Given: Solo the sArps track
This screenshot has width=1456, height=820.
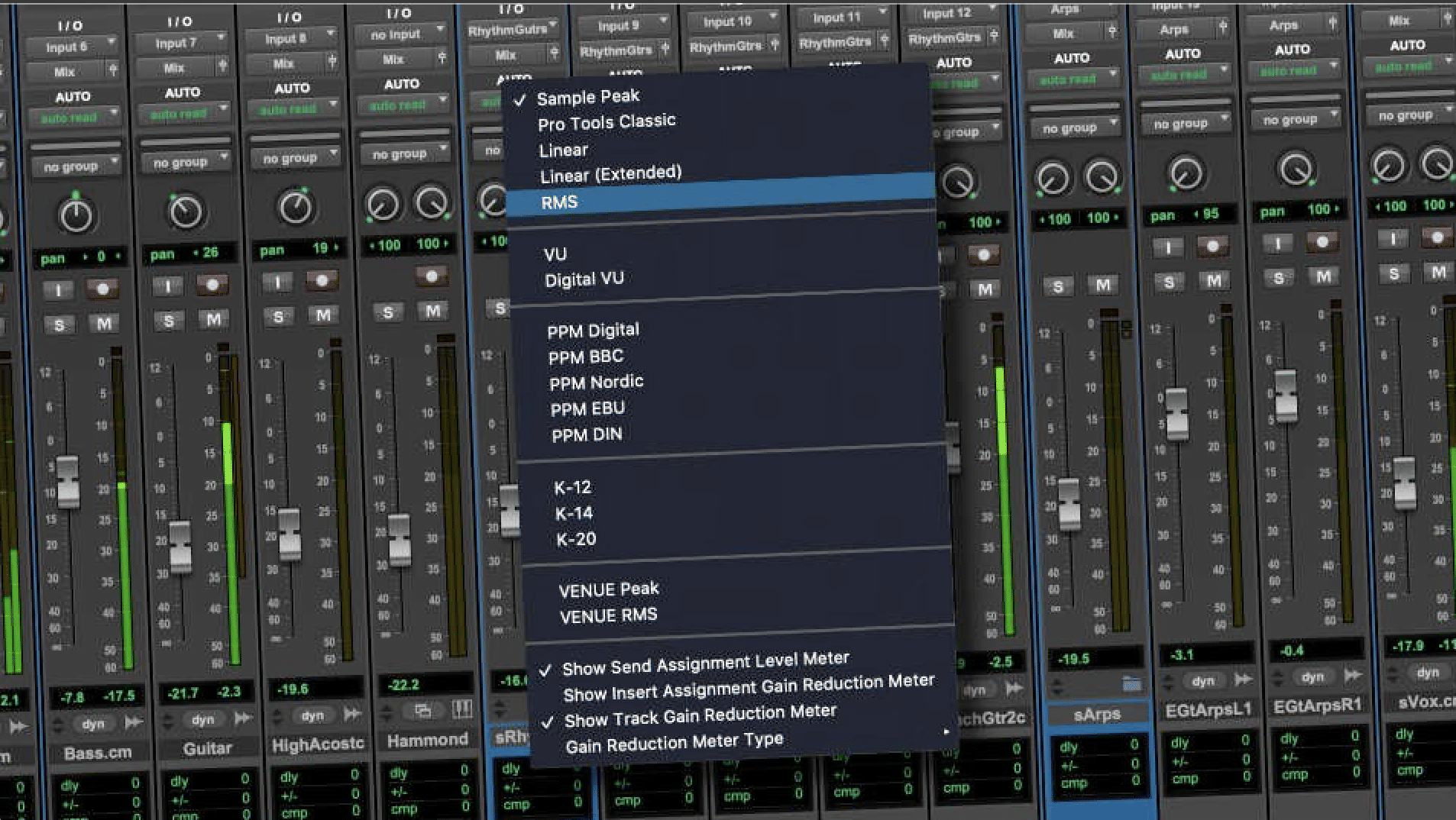Looking at the screenshot, I should 1058,286.
